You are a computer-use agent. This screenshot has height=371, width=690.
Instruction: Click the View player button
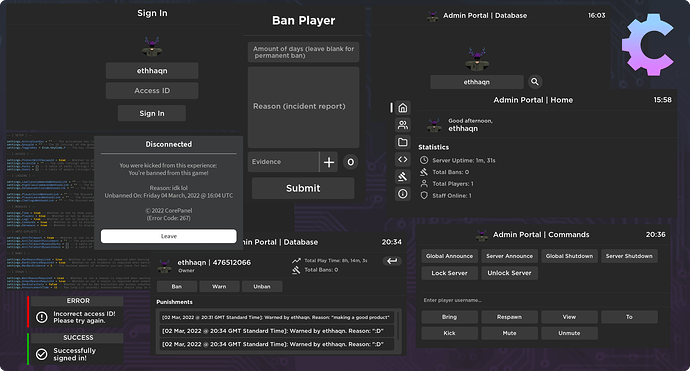pos(569,317)
